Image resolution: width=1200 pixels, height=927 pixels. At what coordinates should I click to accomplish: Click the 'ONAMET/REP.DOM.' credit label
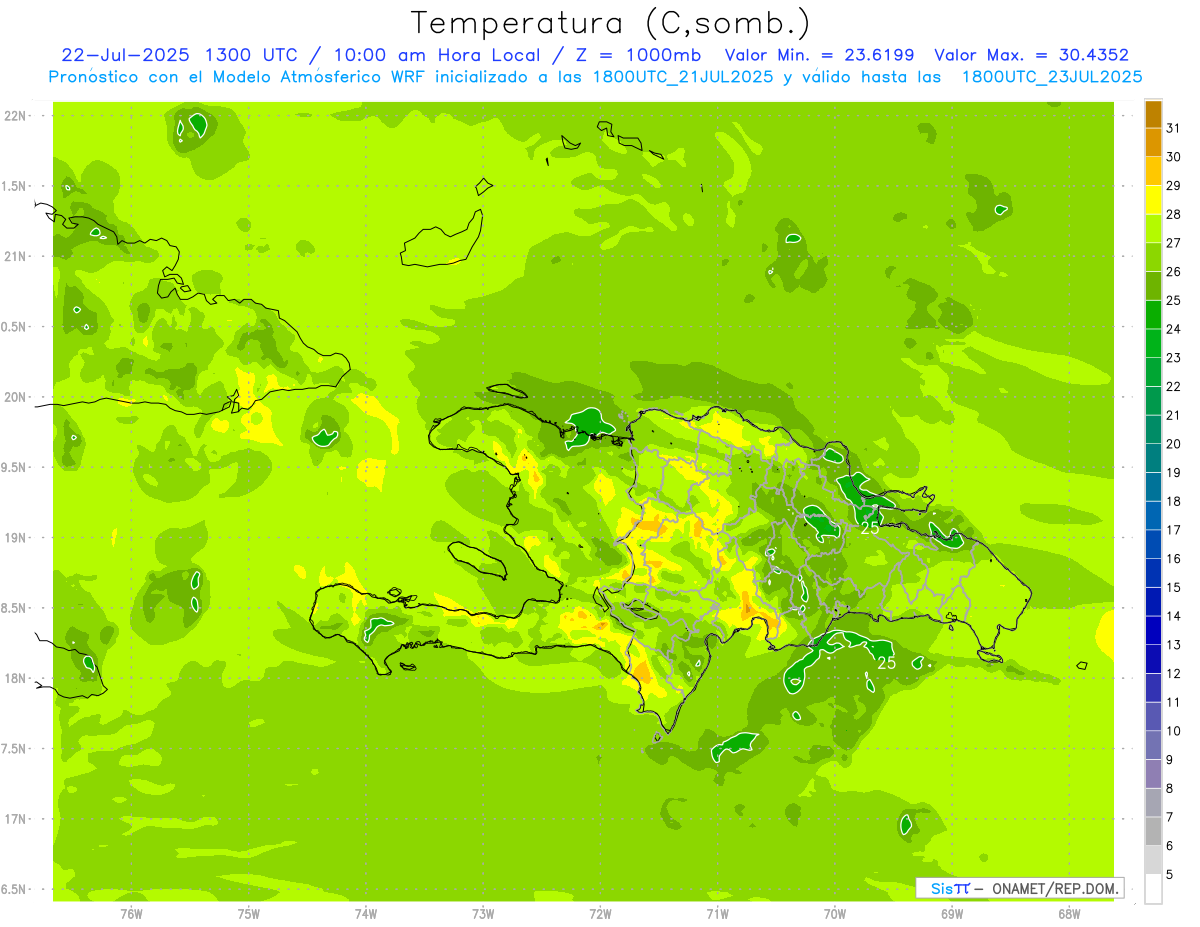1054,888
